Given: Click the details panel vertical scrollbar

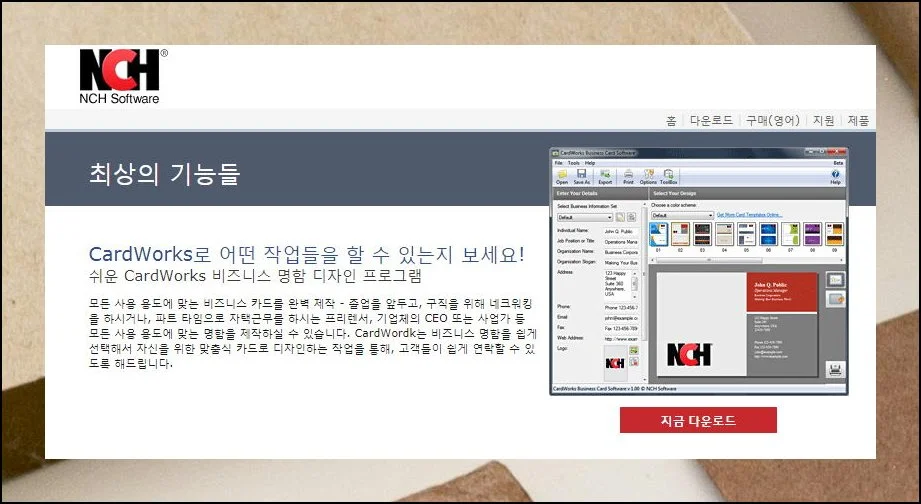Looking at the screenshot, I should [644, 291].
